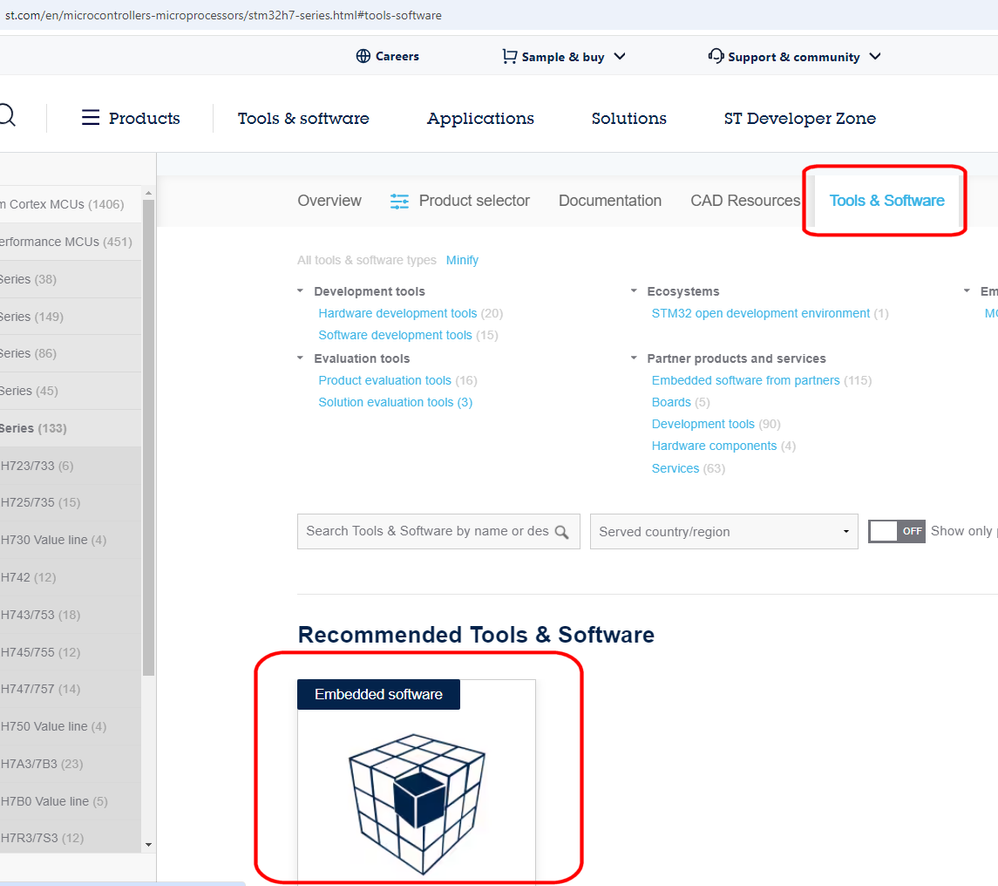Screen dimensions: 998x886
Task: Open the Served country/region dropdown
Action: pos(724,531)
